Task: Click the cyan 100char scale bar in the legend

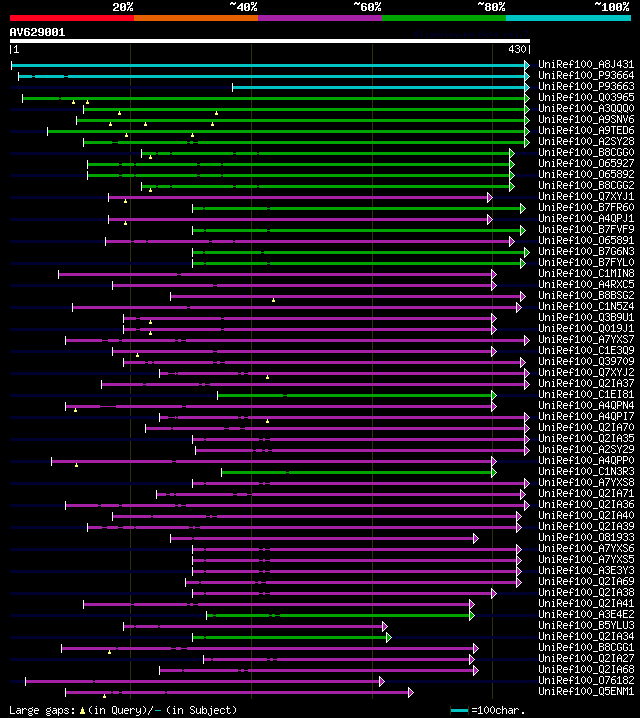Action: 459,711
